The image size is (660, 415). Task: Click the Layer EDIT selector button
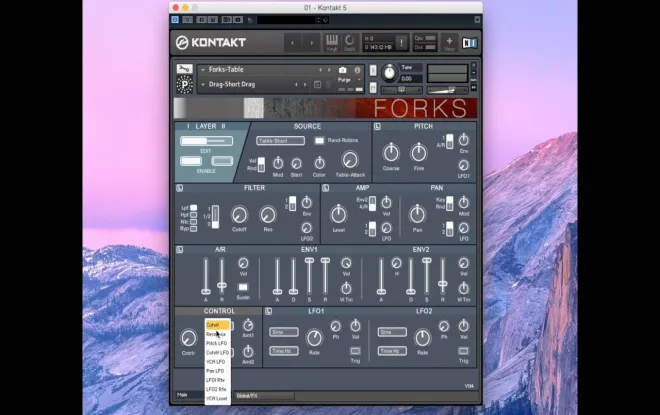[x=206, y=141]
